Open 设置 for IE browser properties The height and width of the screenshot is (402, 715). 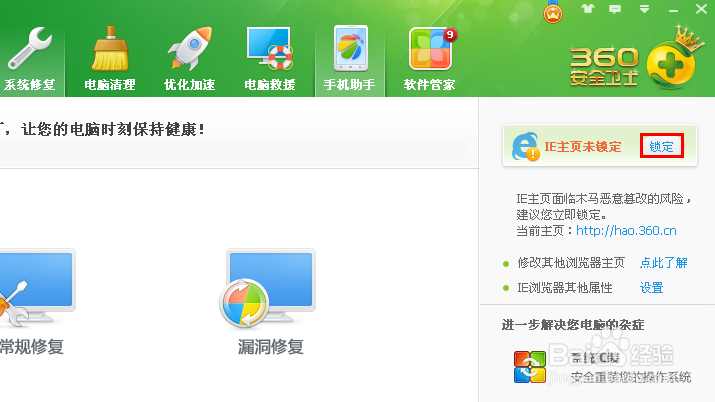(651, 288)
